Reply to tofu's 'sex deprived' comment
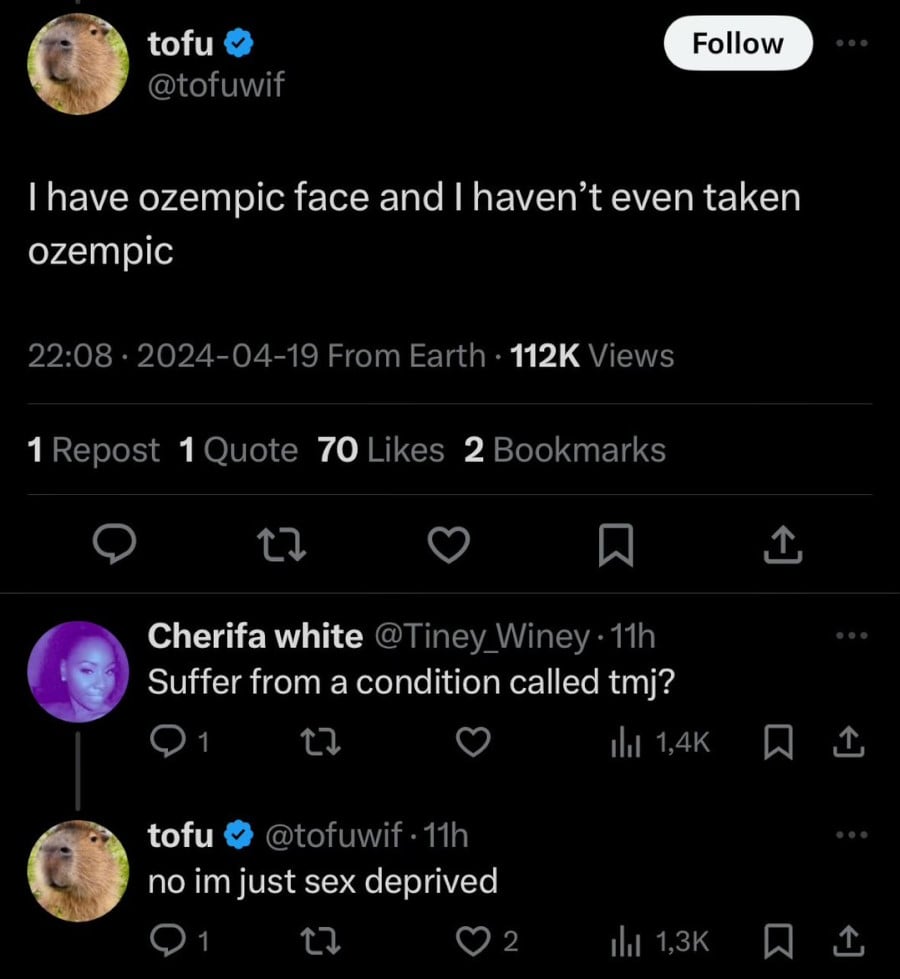This screenshot has height=979, width=900. click(164, 940)
